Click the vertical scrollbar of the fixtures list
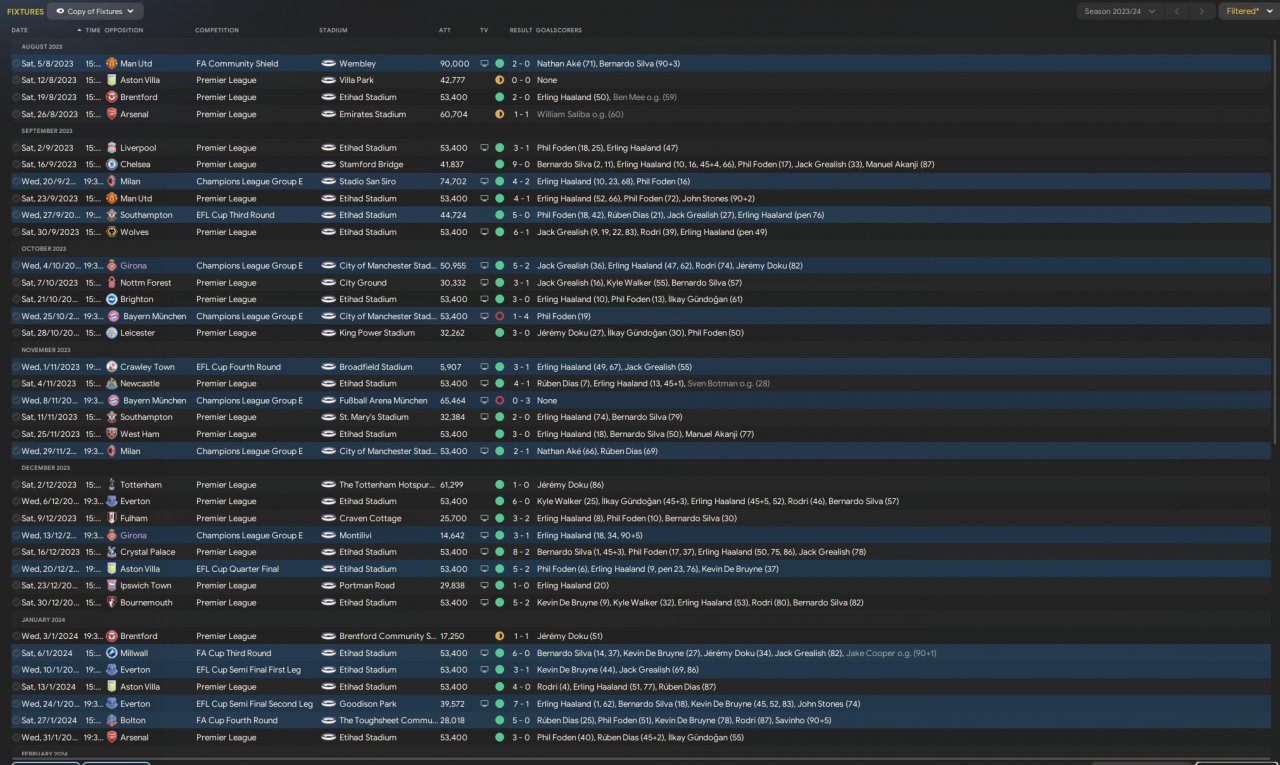The width and height of the screenshot is (1280, 765). (1275, 240)
